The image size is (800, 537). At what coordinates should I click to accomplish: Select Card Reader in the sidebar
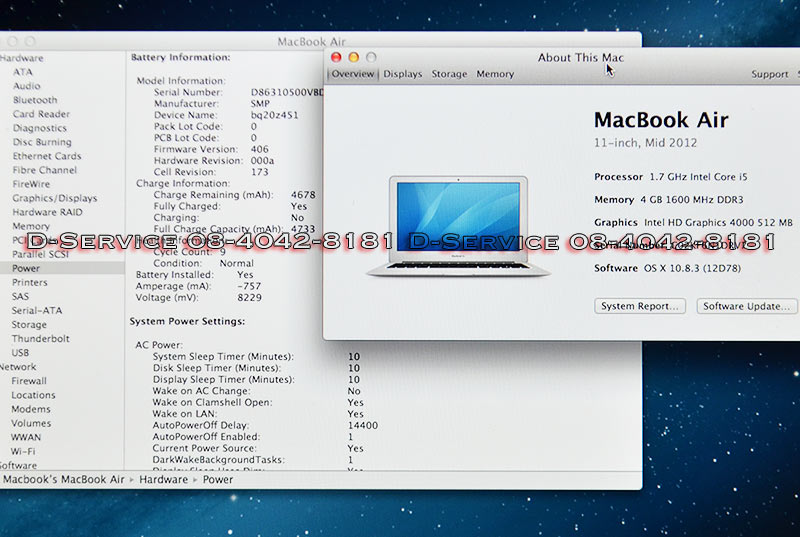tap(41, 114)
